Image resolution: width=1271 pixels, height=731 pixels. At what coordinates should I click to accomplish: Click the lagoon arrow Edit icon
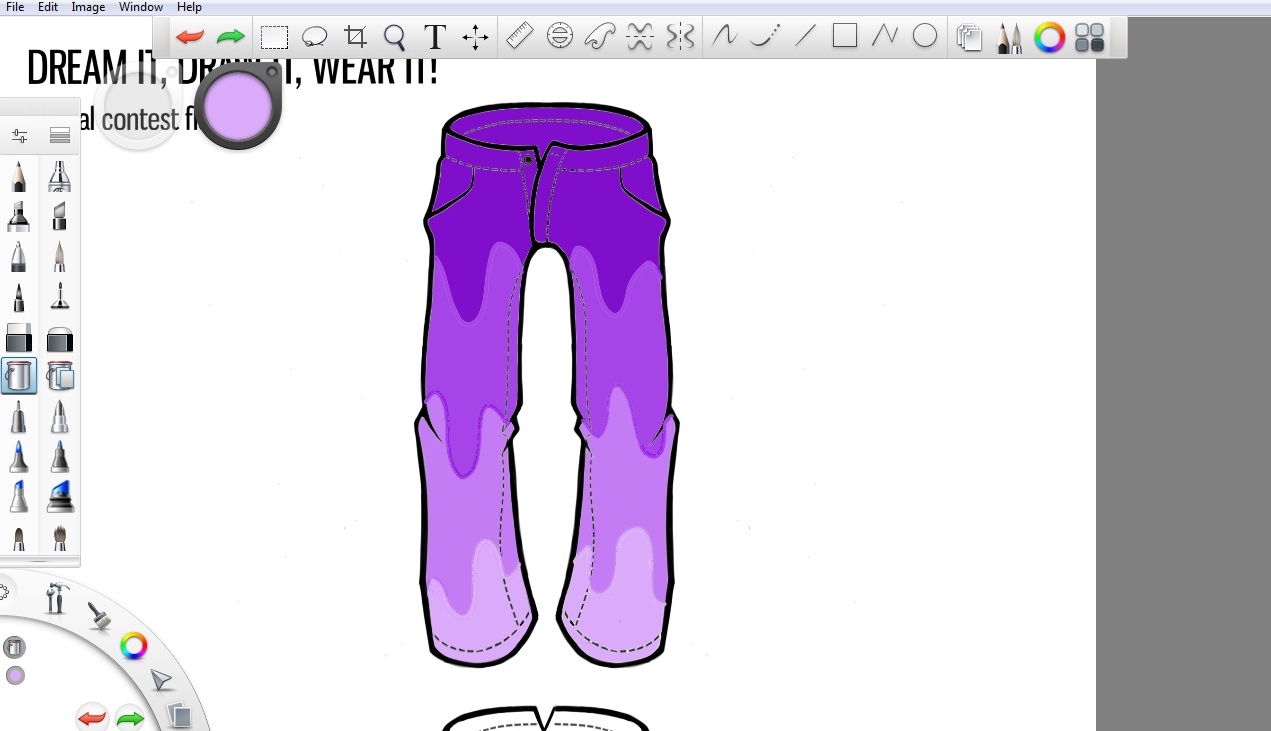161,682
